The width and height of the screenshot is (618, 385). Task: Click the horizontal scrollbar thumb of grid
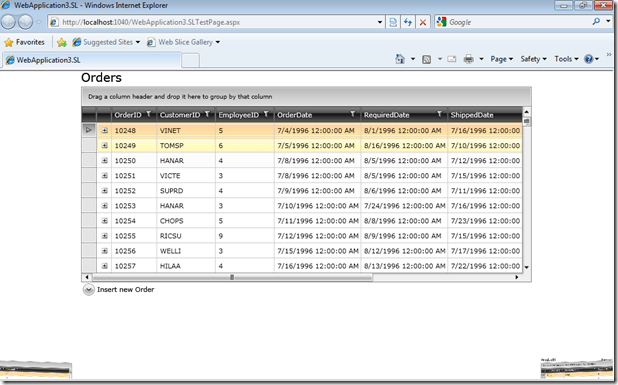coord(232,277)
